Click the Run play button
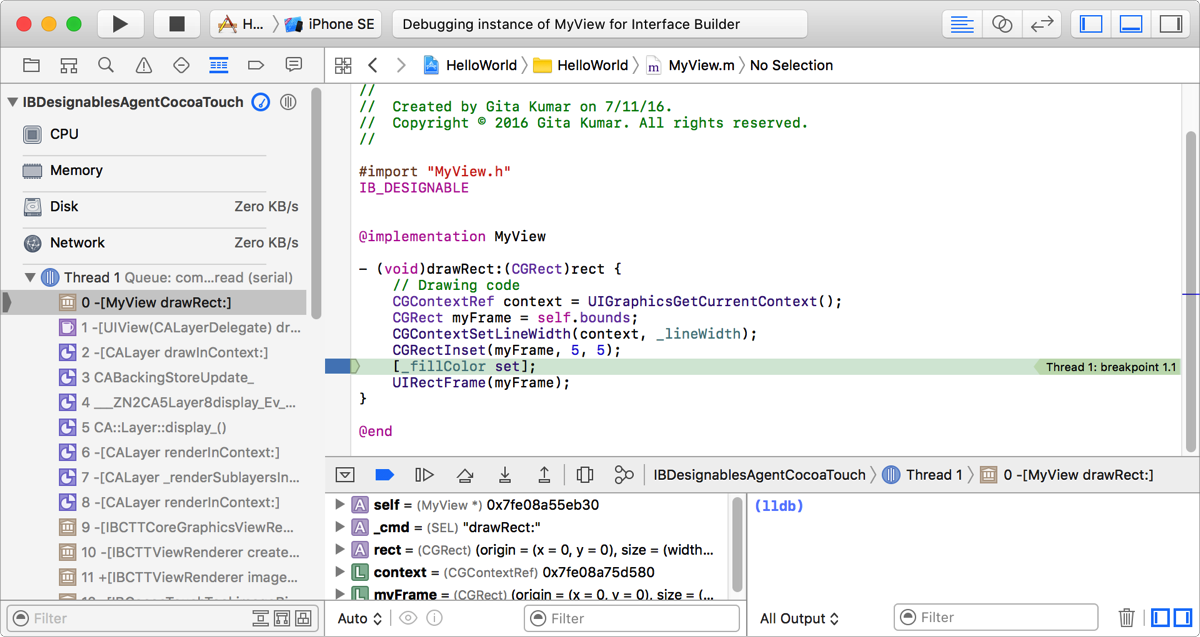 (x=120, y=24)
